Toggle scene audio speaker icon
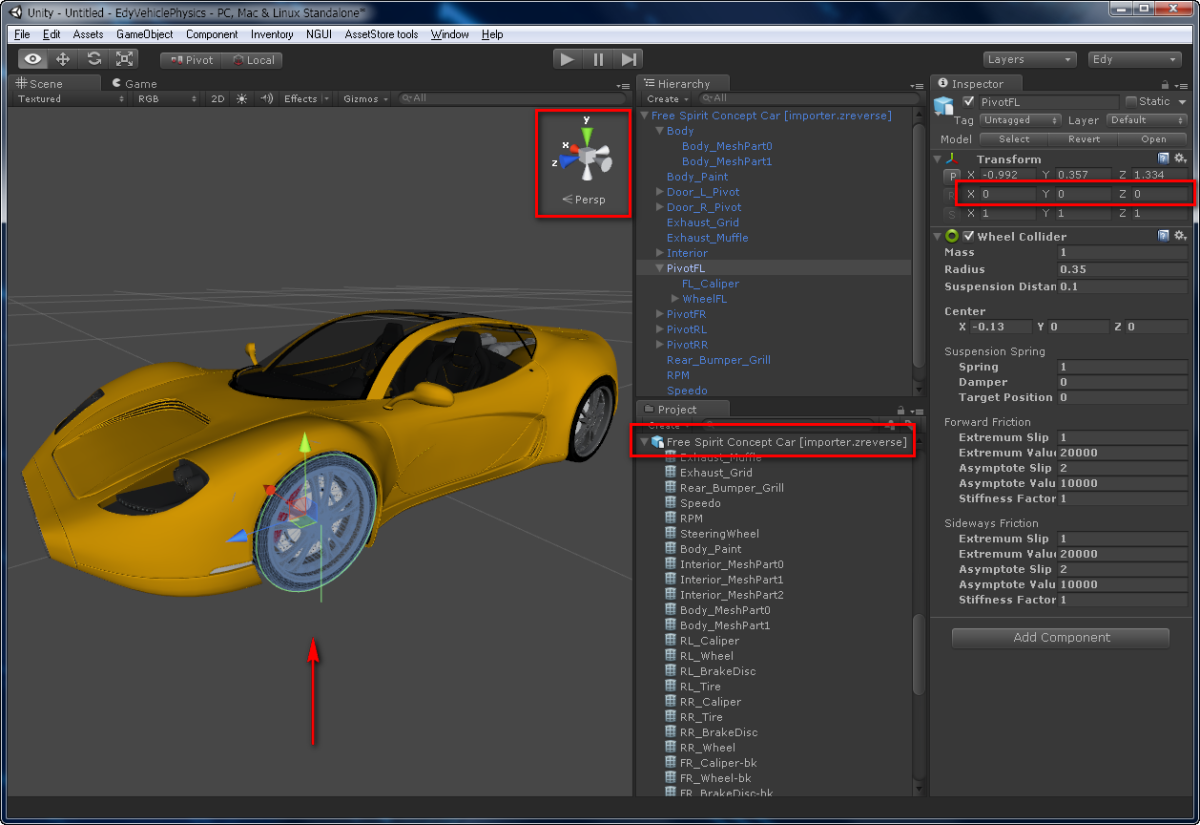The height and width of the screenshot is (825, 1200). [x=267, y=99]
